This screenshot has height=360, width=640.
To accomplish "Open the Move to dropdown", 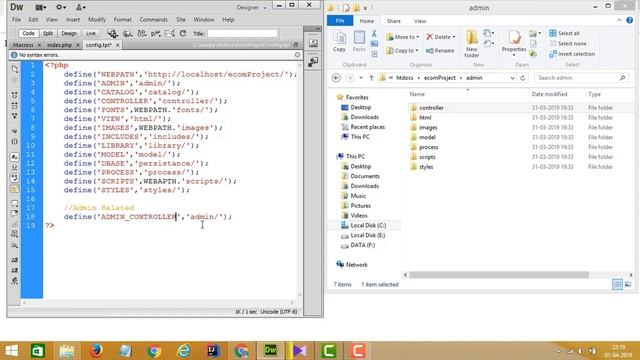I will pos(402,37).
